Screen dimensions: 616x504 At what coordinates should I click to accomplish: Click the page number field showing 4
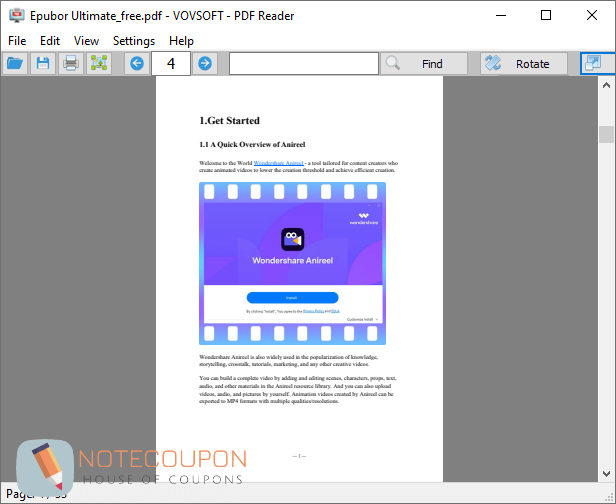click(171, 63)
